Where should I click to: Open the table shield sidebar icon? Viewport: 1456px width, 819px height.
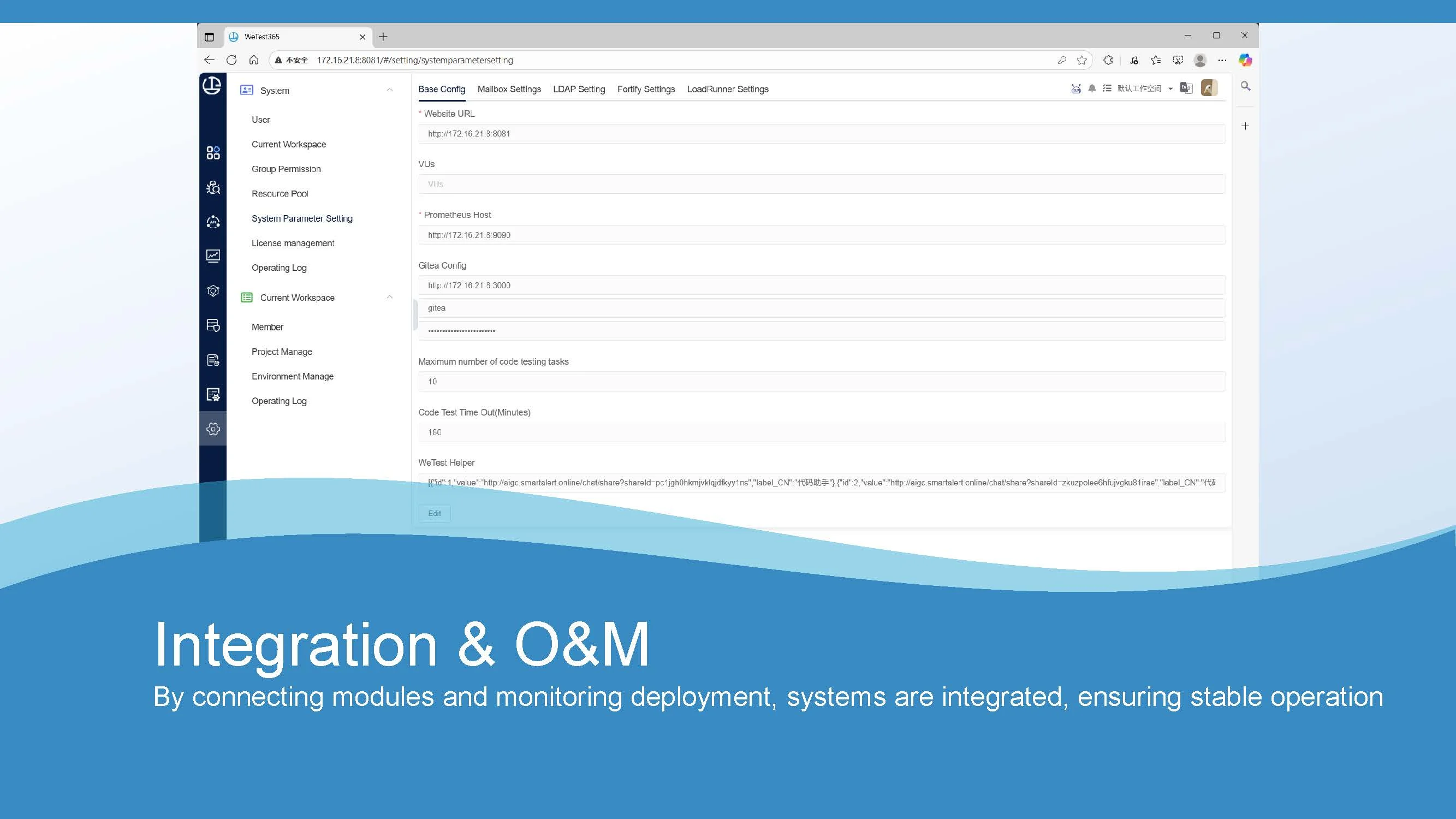coord(213,325)
